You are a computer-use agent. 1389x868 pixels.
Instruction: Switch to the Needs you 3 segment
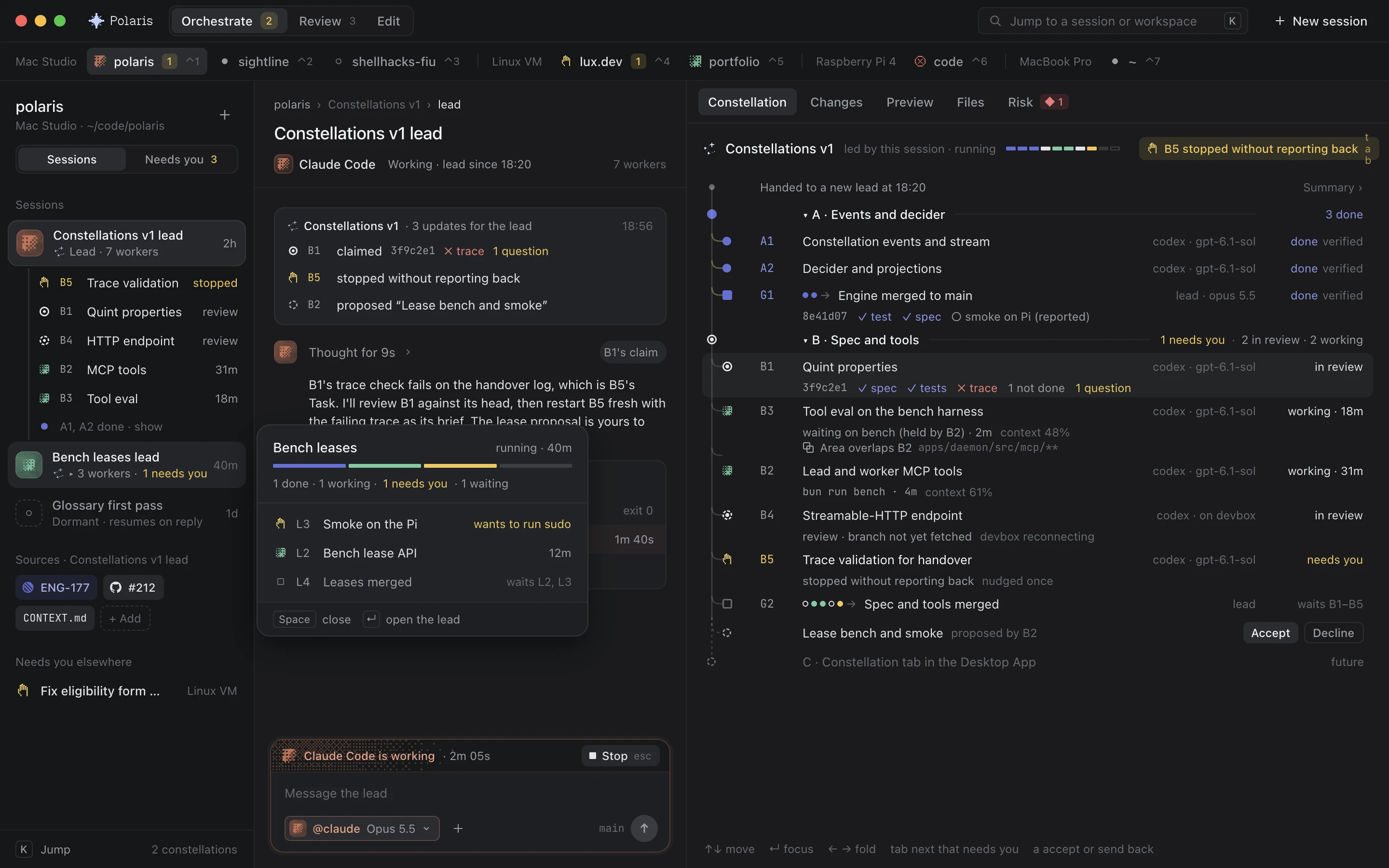(181, 159)
